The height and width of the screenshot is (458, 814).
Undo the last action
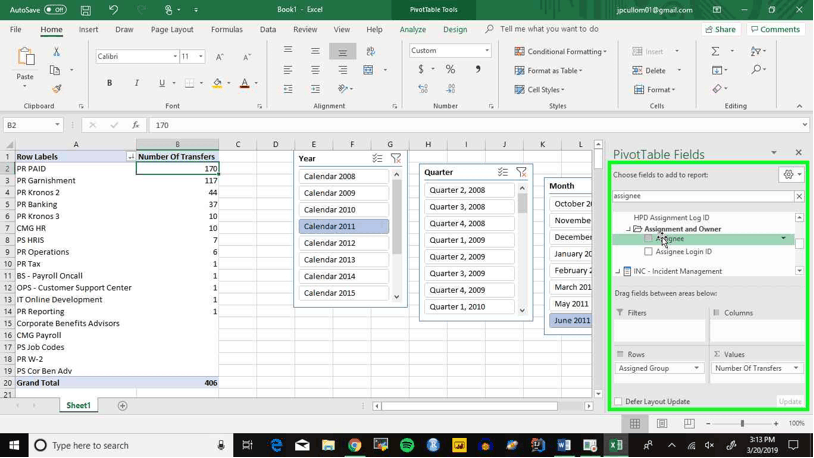(113, 10)
